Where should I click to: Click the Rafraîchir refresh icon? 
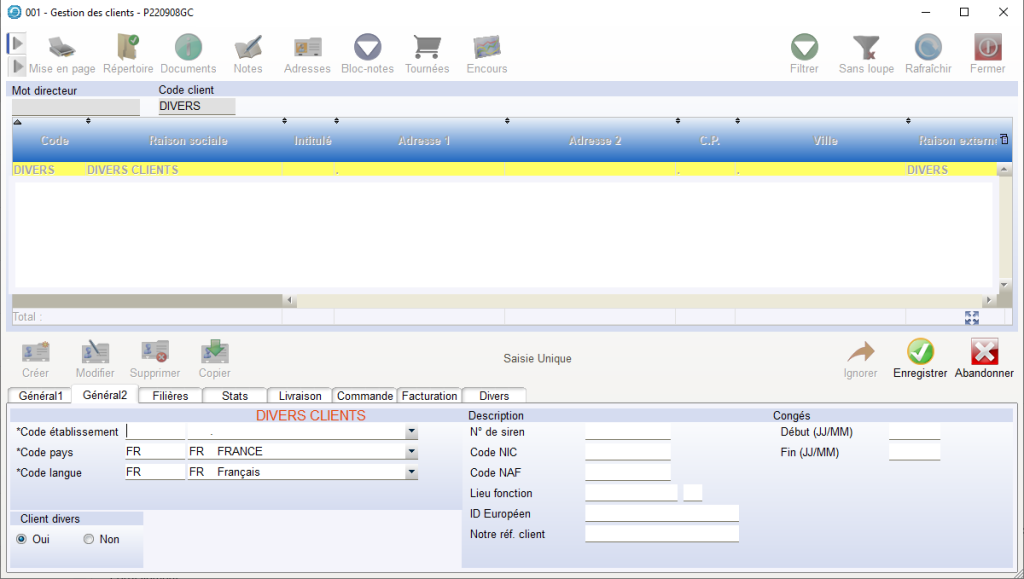click(x=928, y=48)
